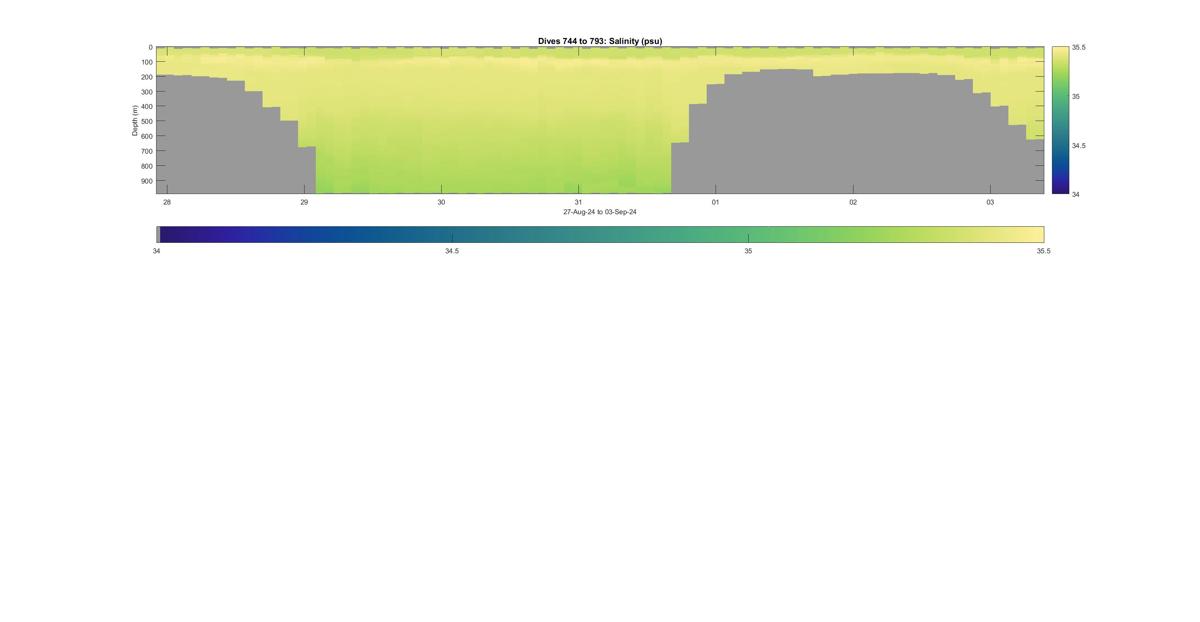Click depth tick label "100"
This screenshot has width=1200, height=622.
[146, 62]
